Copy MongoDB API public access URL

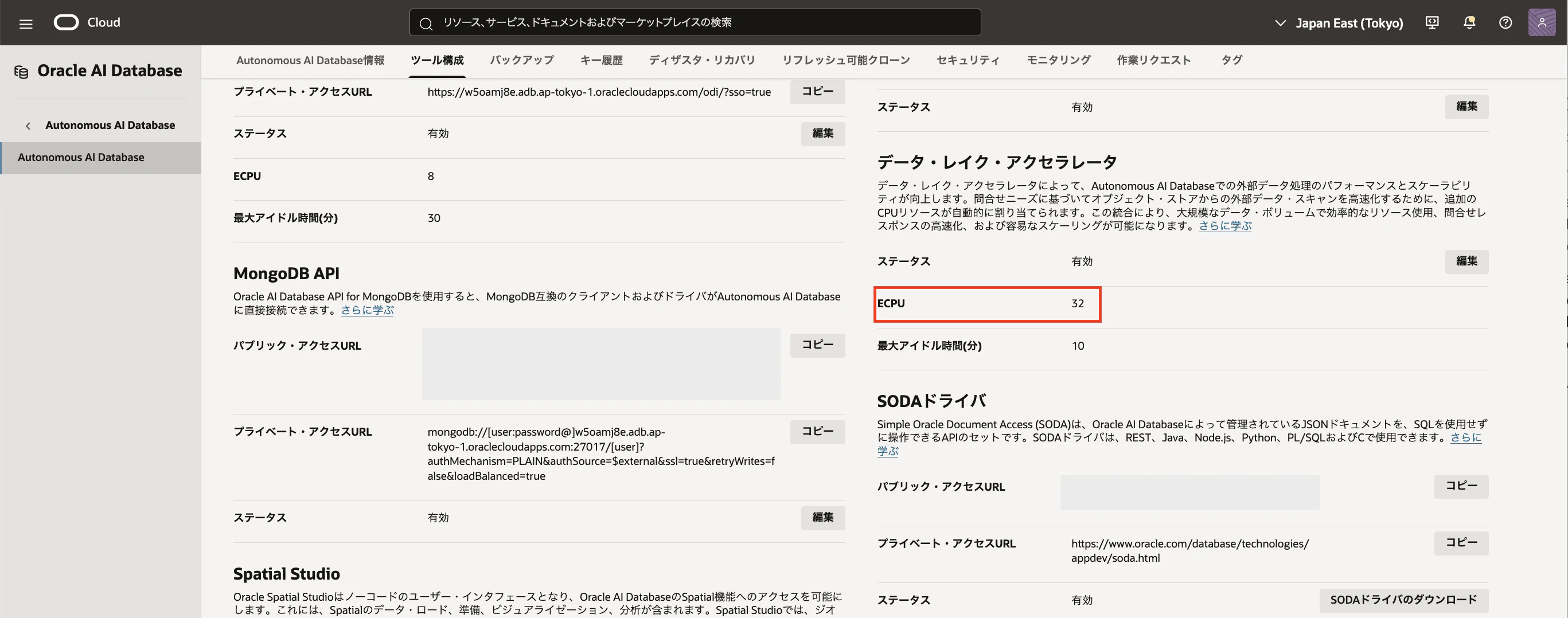[817, 345]
